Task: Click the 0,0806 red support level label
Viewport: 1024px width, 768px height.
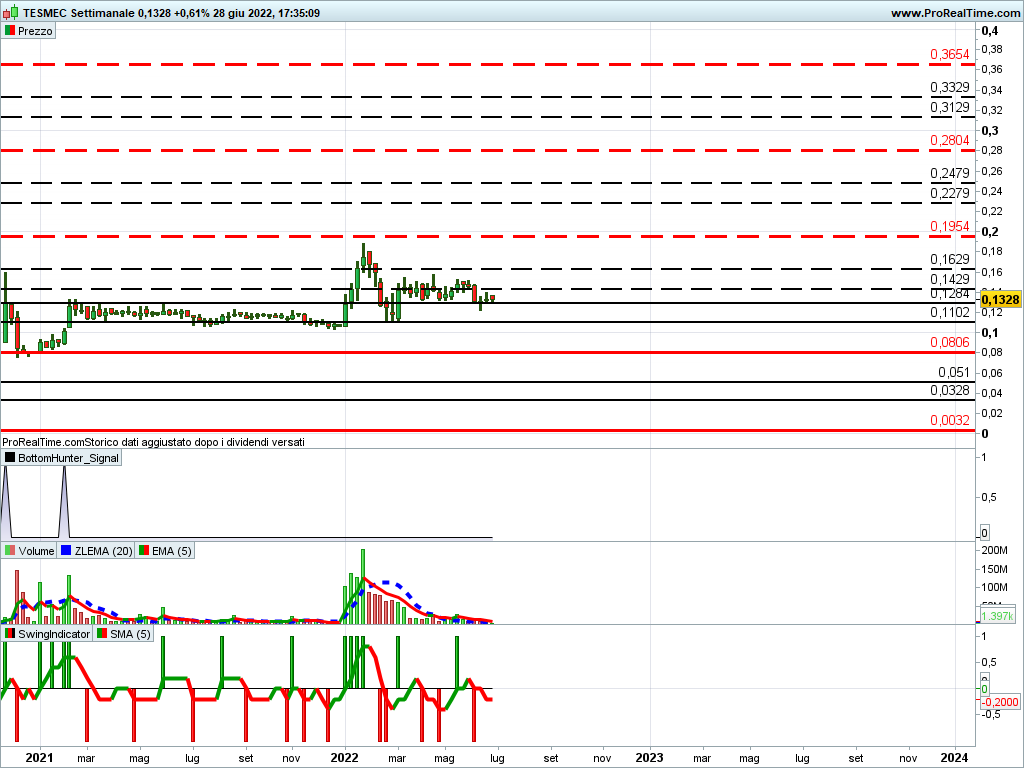Action: 949,342
